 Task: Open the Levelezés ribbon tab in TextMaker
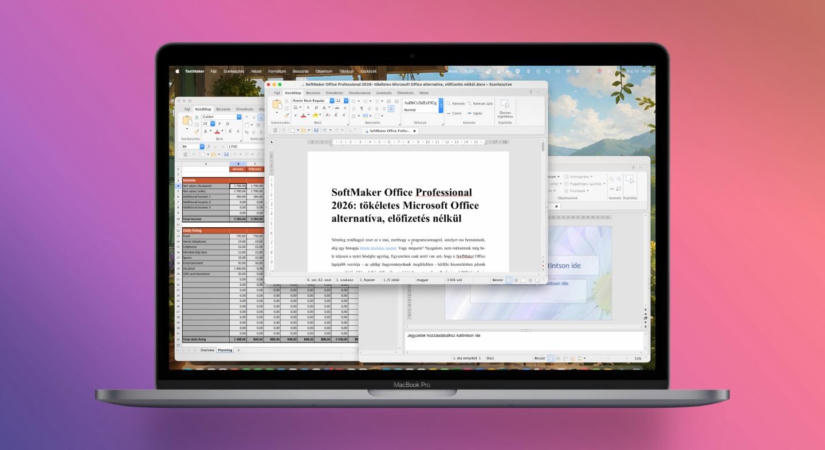384,93
